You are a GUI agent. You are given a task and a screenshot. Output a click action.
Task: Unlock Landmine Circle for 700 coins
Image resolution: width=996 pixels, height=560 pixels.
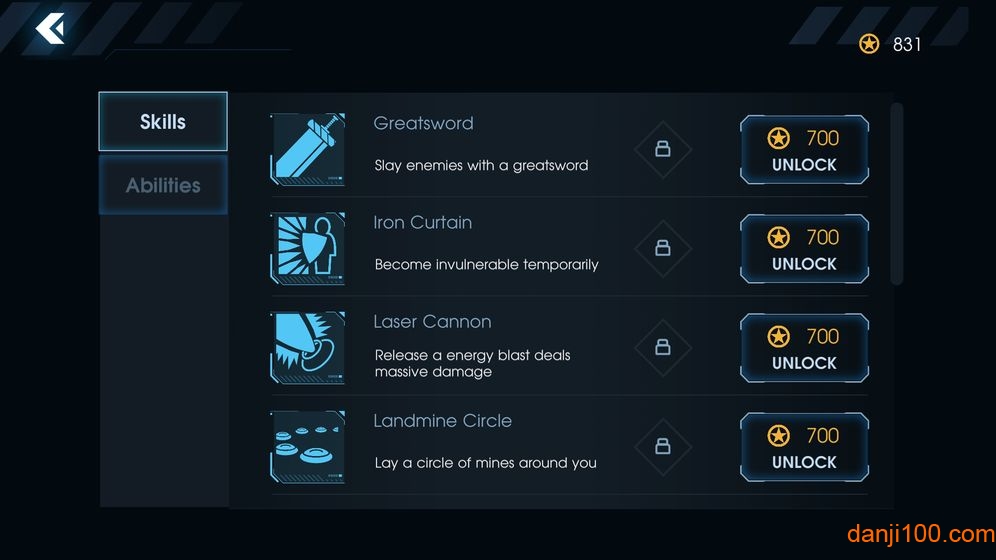coord(804,447)
